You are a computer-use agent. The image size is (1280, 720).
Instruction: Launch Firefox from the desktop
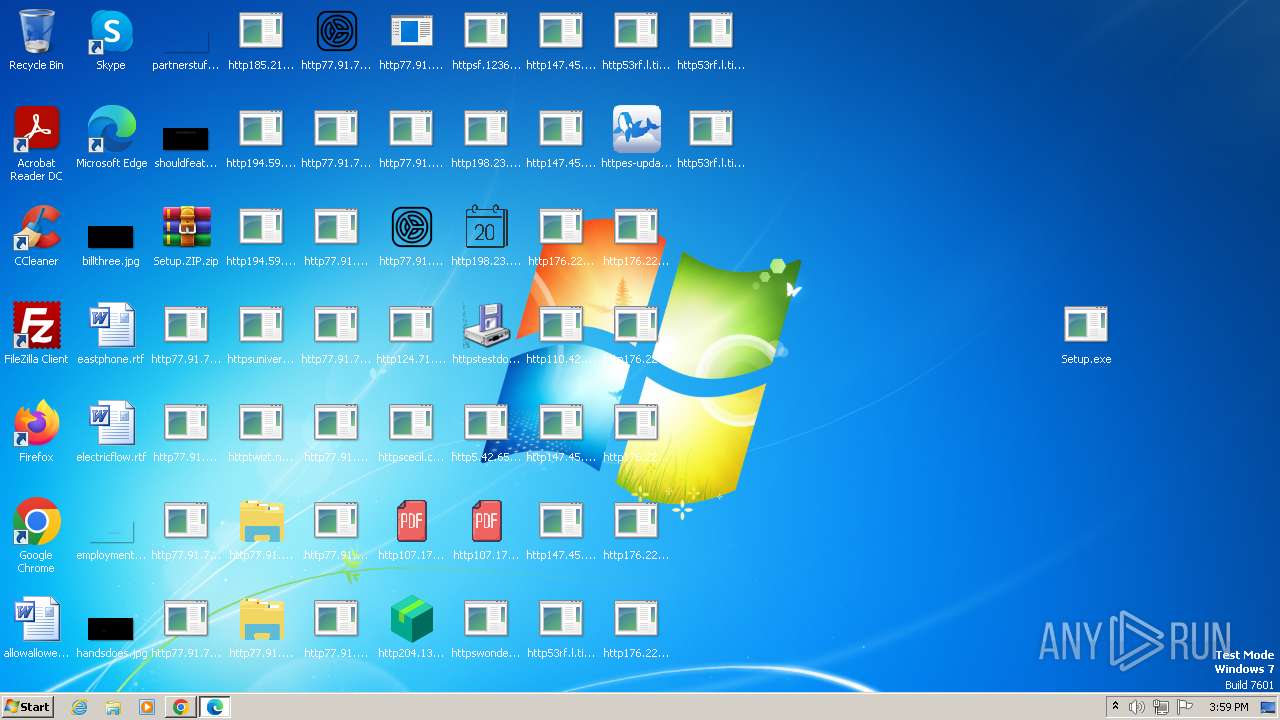[x=36, y=433]
